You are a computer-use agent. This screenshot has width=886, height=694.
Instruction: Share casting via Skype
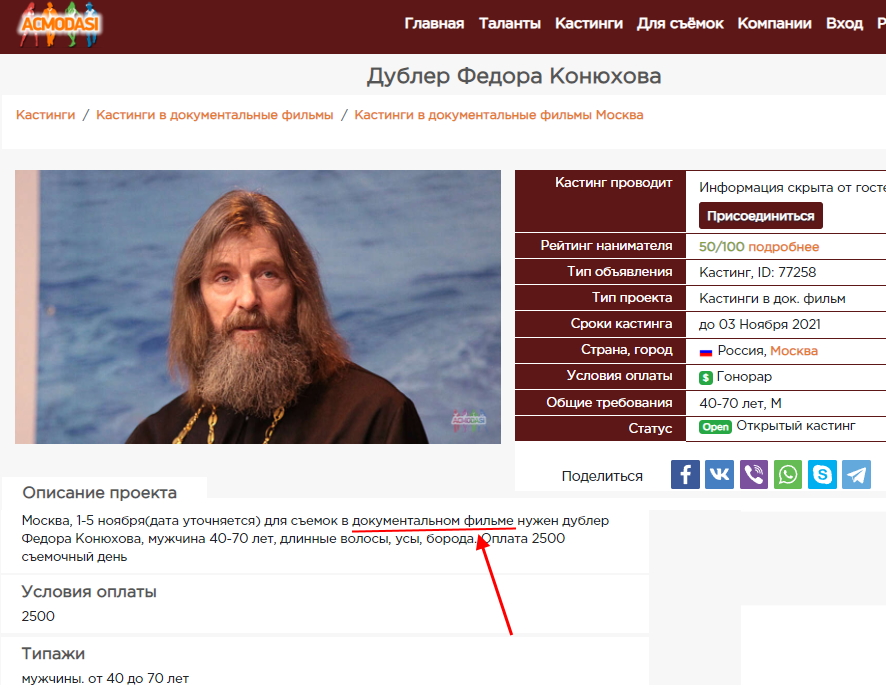click(822, 474)
